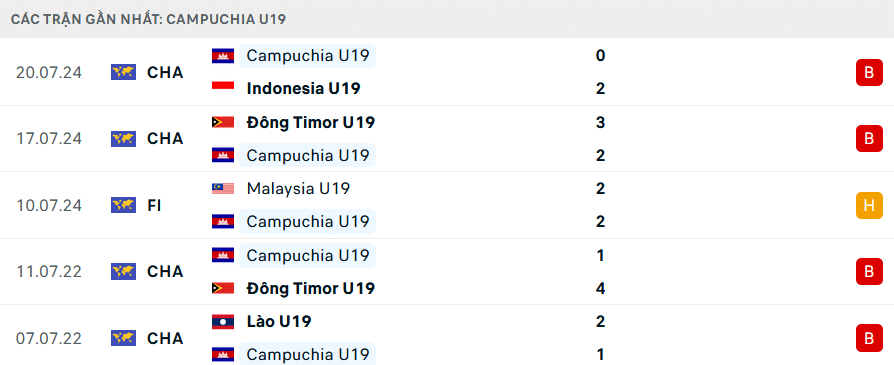Screen dimensions: 894x365
Task: Click red B badge for 11.07.22 match
Action: (x=869, y=271)
